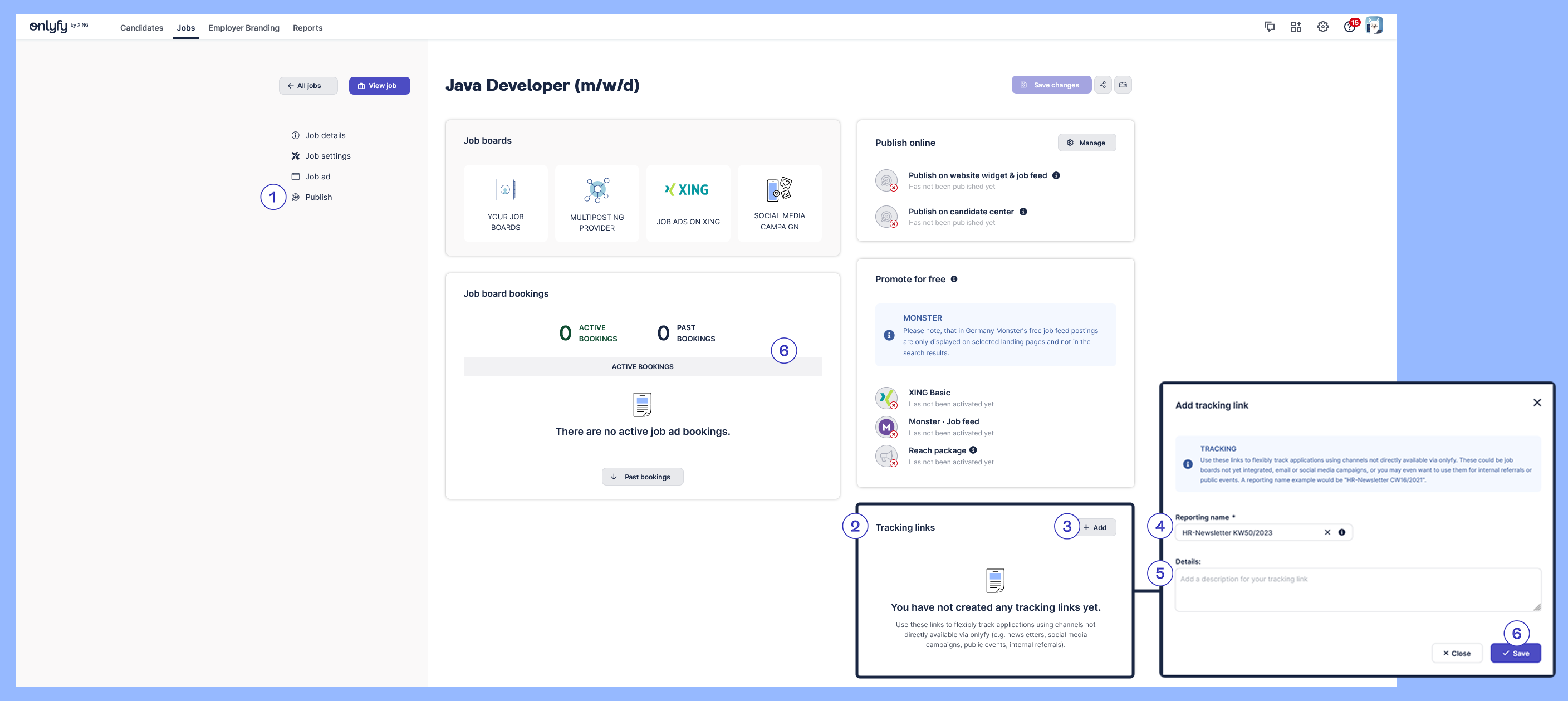Click the Details description text area

pyautogui.click(x=1358, y=590)
